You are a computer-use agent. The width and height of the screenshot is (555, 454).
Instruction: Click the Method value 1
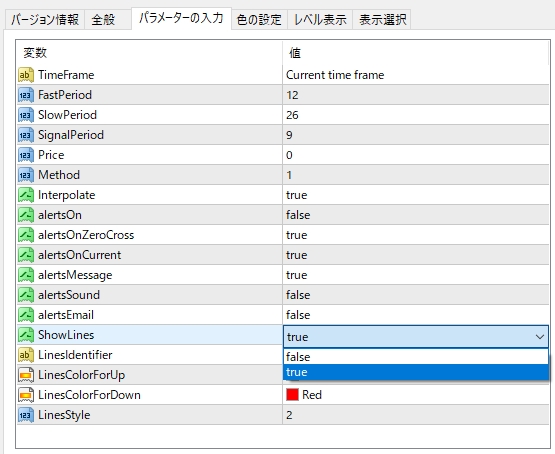pos(289,175)
